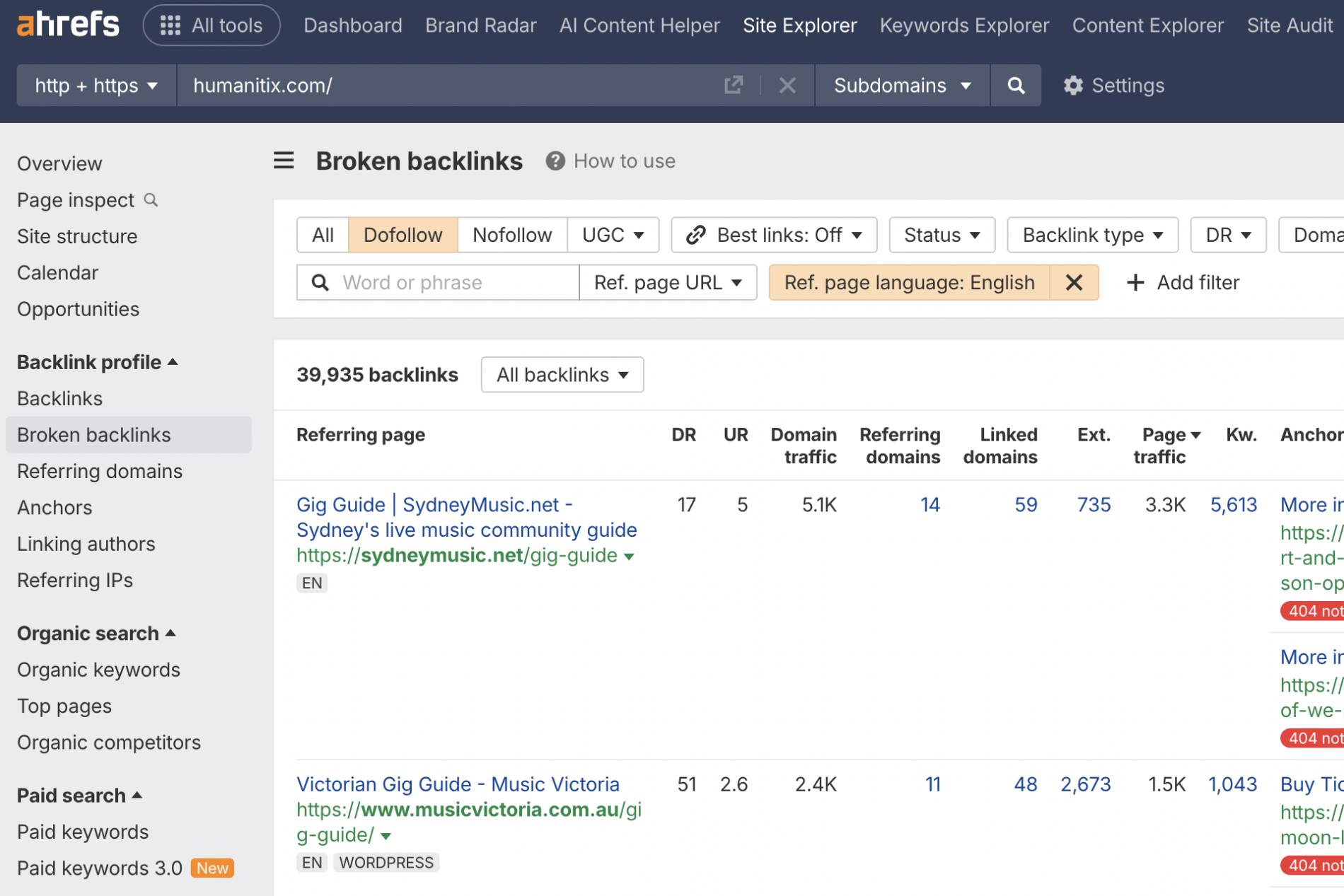Click Kw. value 5,613
Image resolution: width=1344 pixels, height=896 pixels.
1233,504
